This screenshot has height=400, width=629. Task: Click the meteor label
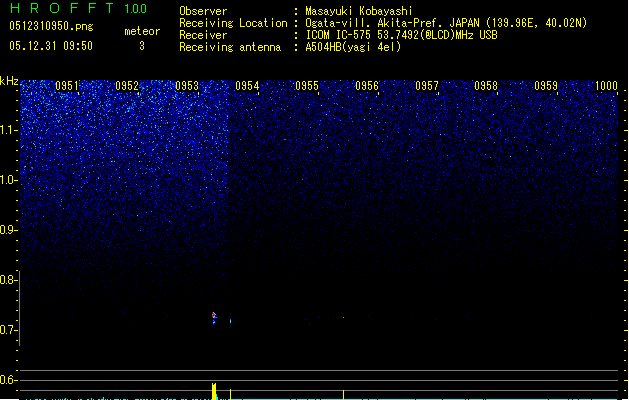point(142,31)
